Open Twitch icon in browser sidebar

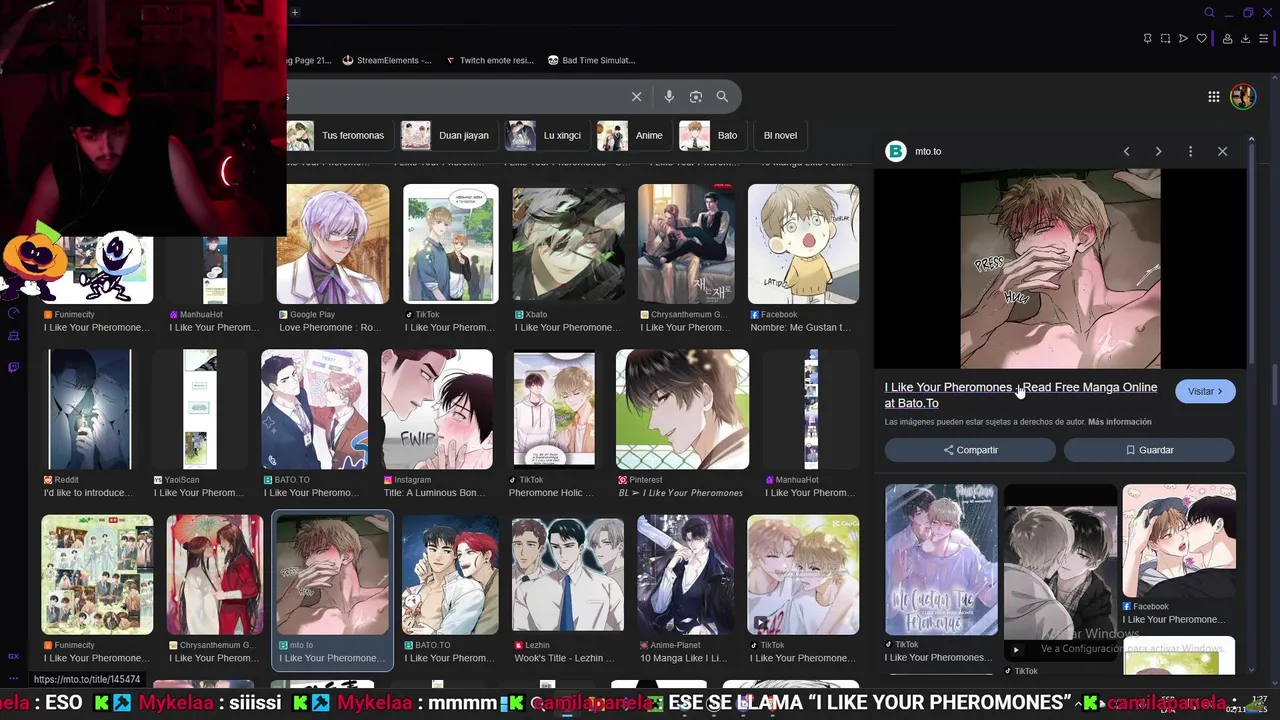(13, 367)
